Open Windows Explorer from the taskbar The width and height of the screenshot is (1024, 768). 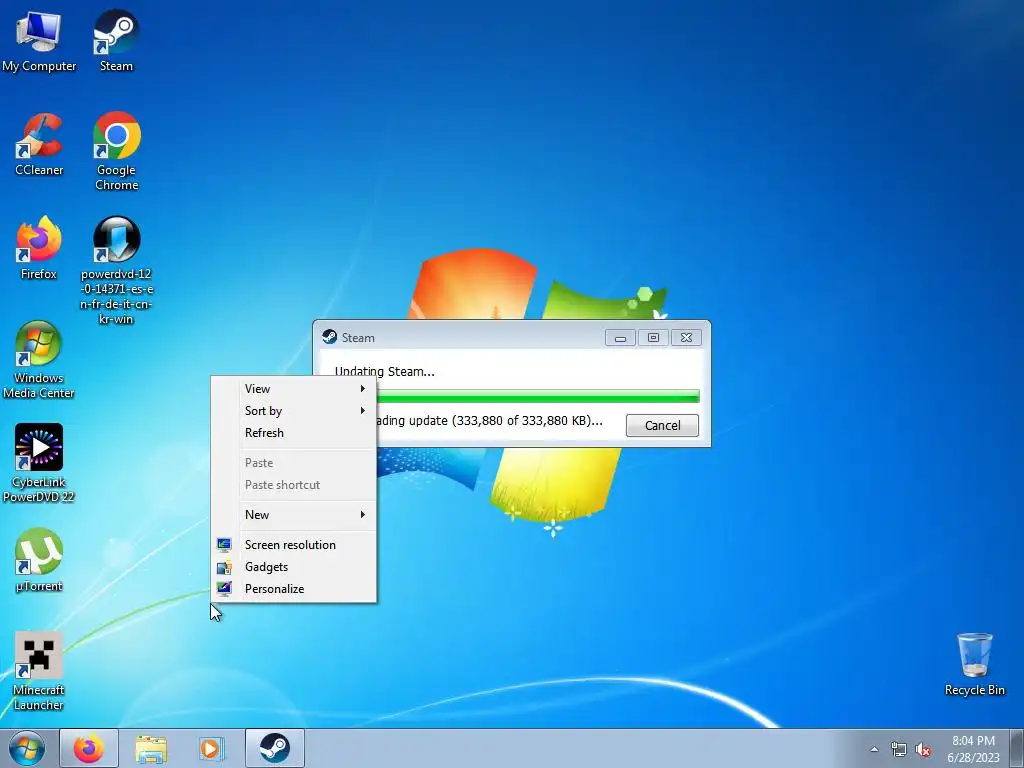point(151,748)
